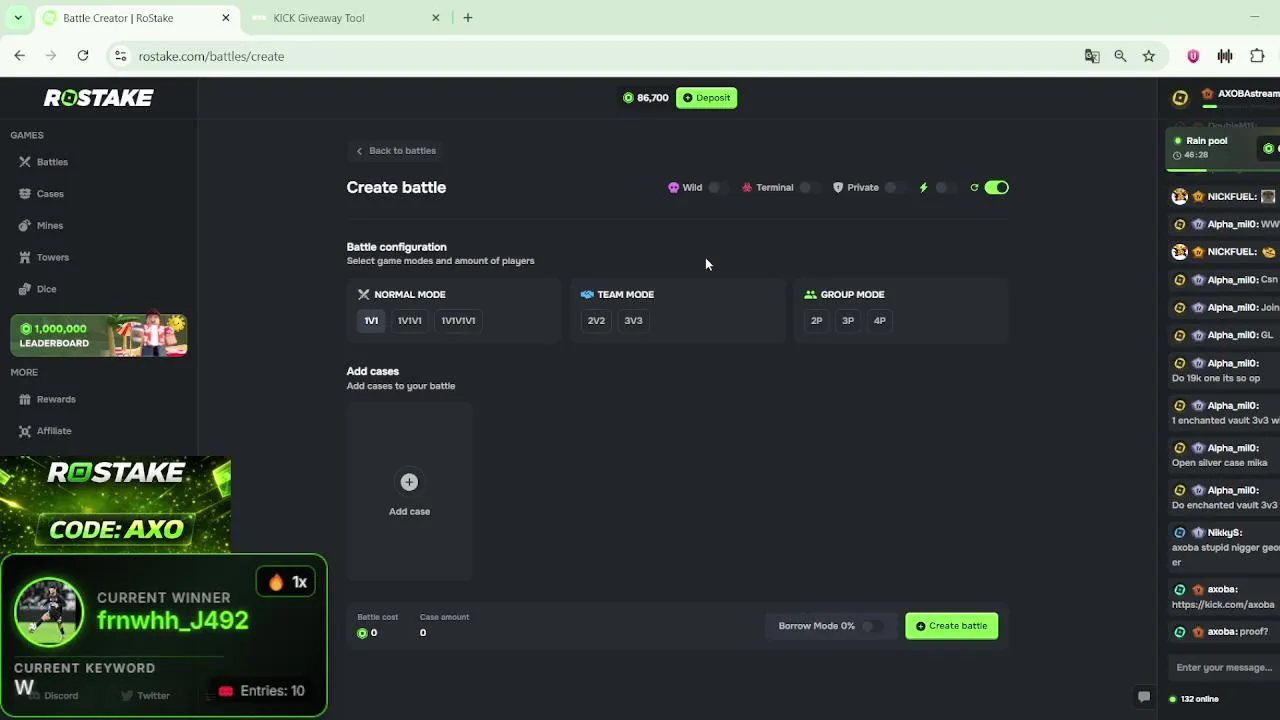1280x720 pixels.
Task: Open the Extensions puzzle menu
Action: coord(1257,56)
